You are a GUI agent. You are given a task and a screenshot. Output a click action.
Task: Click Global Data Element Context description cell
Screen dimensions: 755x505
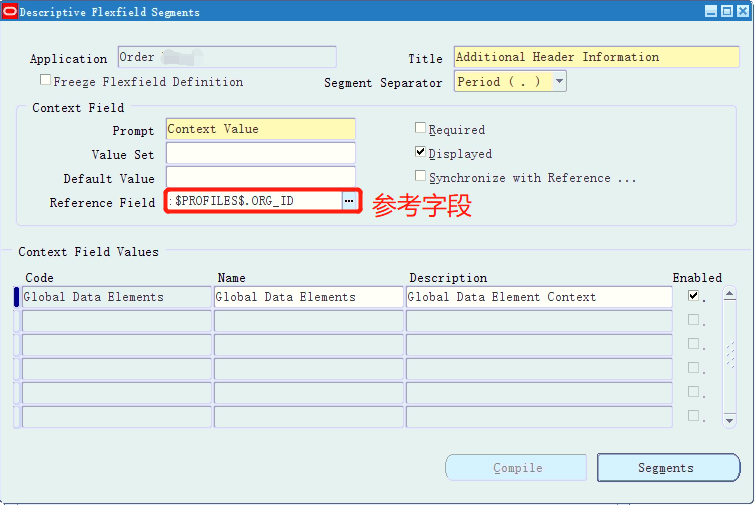coord(539,297)
